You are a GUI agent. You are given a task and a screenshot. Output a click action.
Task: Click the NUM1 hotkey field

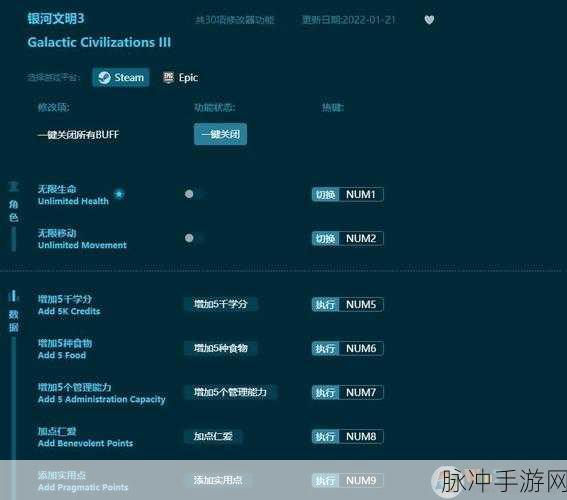point(361,195)
